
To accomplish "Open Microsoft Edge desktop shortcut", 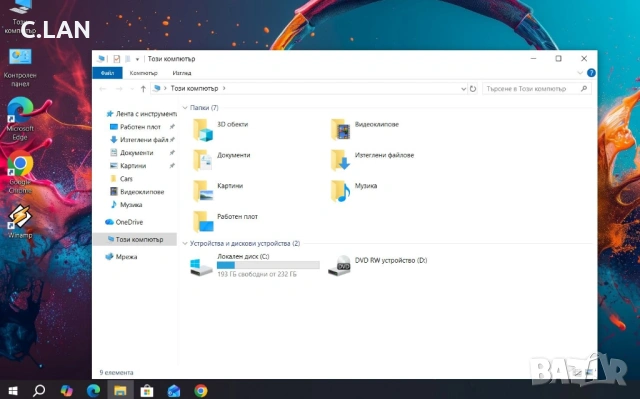I will click(20, 119).
